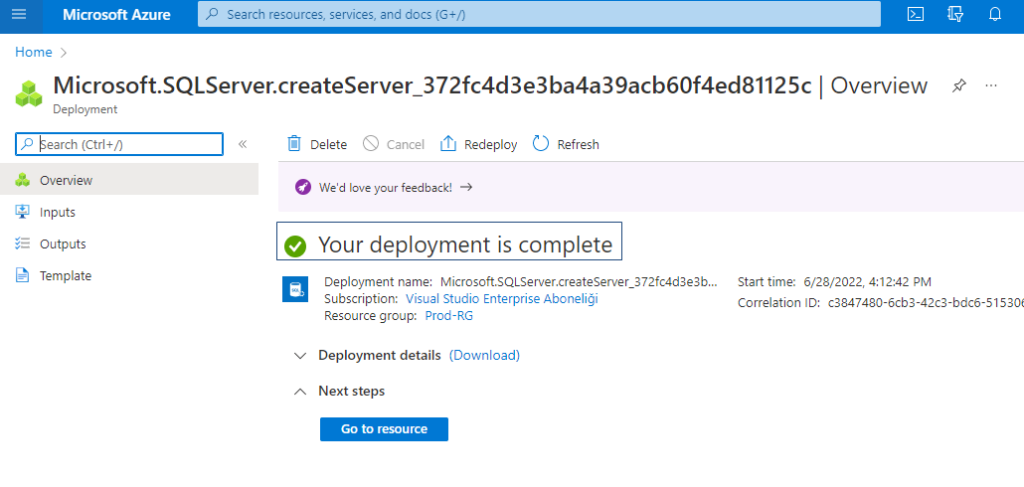
Task: Open the notifications bell
Action: [995, 14]
